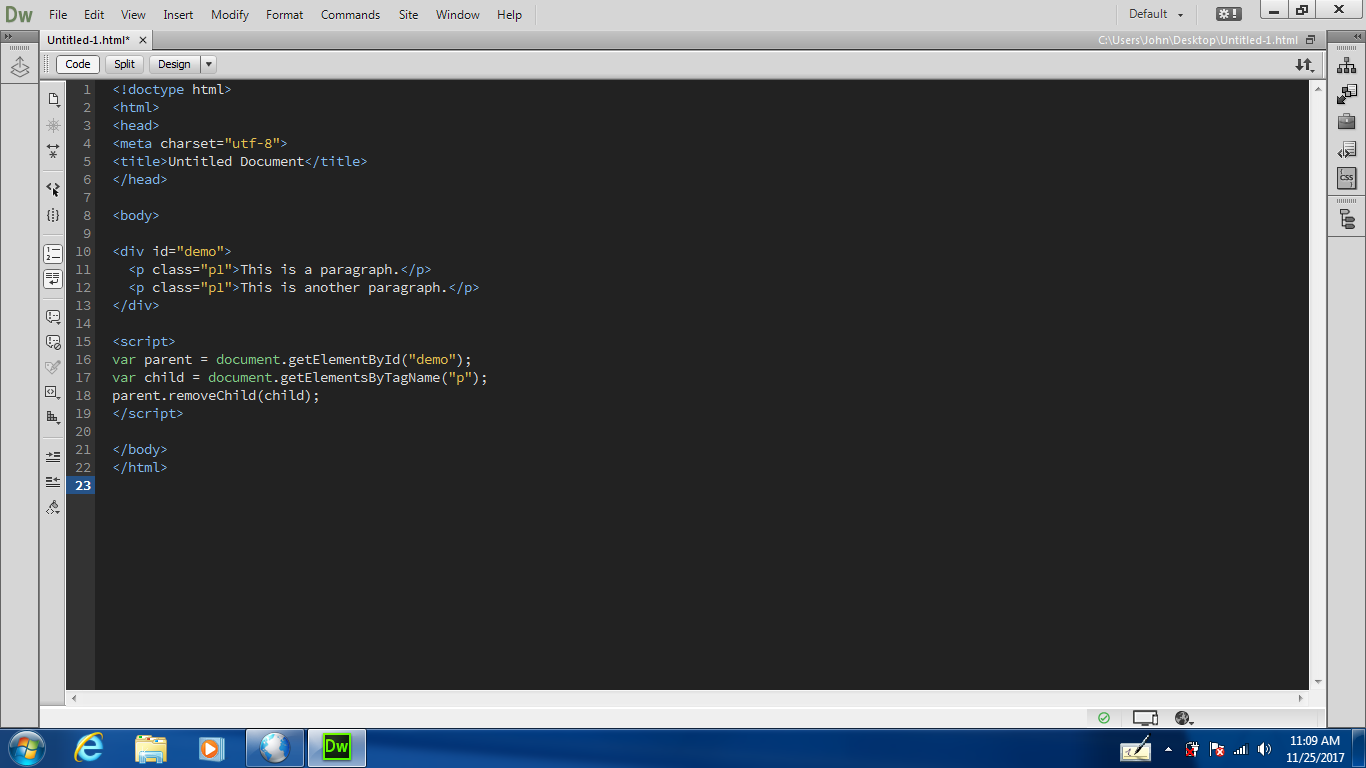Image resolution: width=1366 pixels, height=768 pixels.
Task: Expand the Design view mode dropdown arrow
Action: pos(209,64)
